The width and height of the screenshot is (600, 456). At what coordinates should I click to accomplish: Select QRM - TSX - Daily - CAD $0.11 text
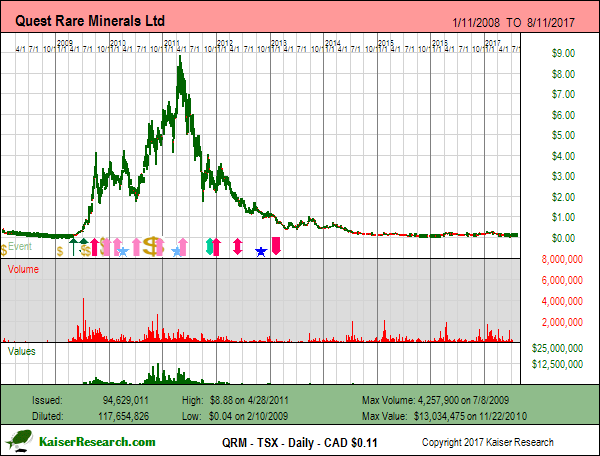(300, 443)
